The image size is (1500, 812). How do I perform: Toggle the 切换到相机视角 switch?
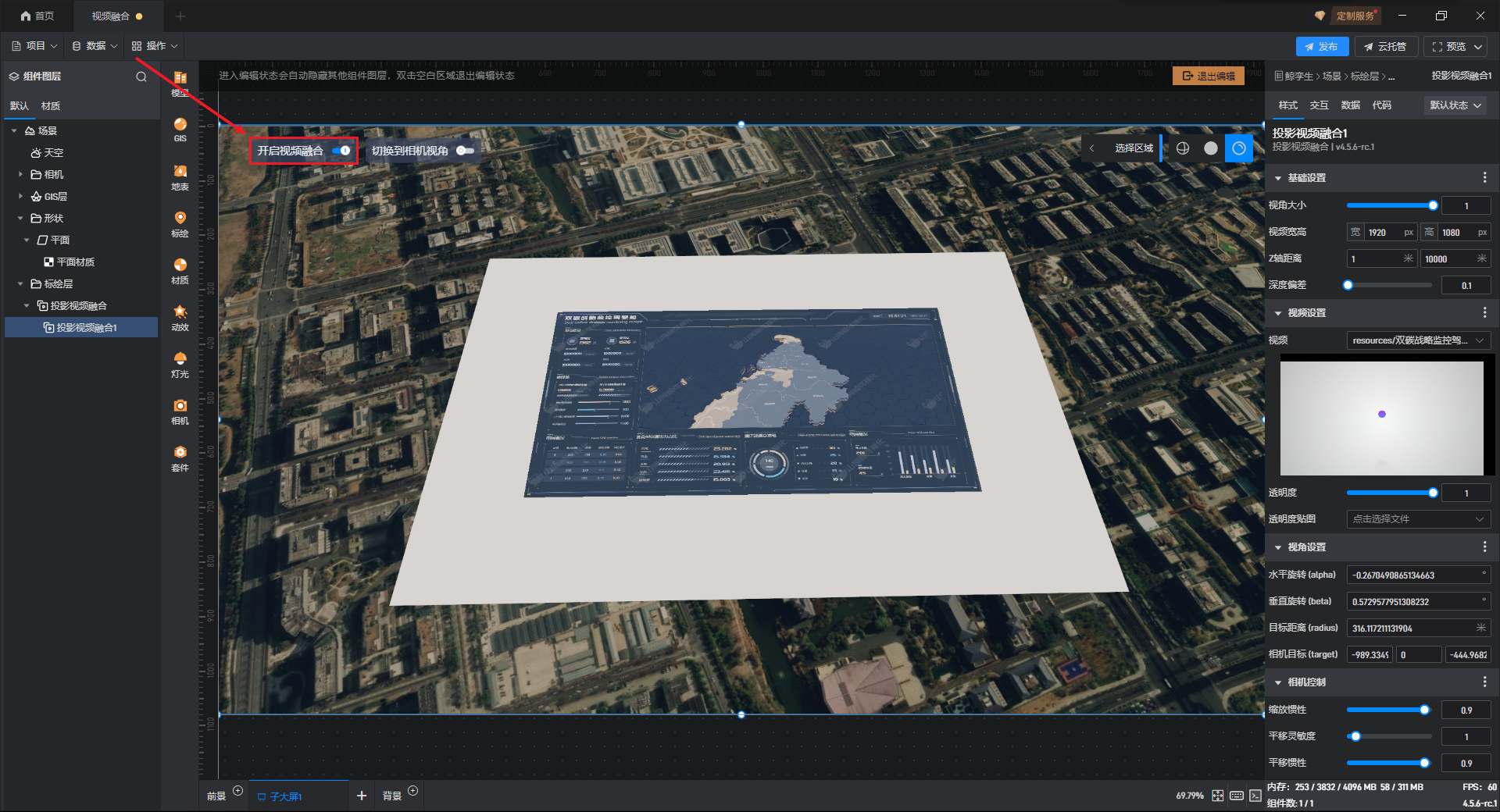pyautogui.click(x=465, y=151)
